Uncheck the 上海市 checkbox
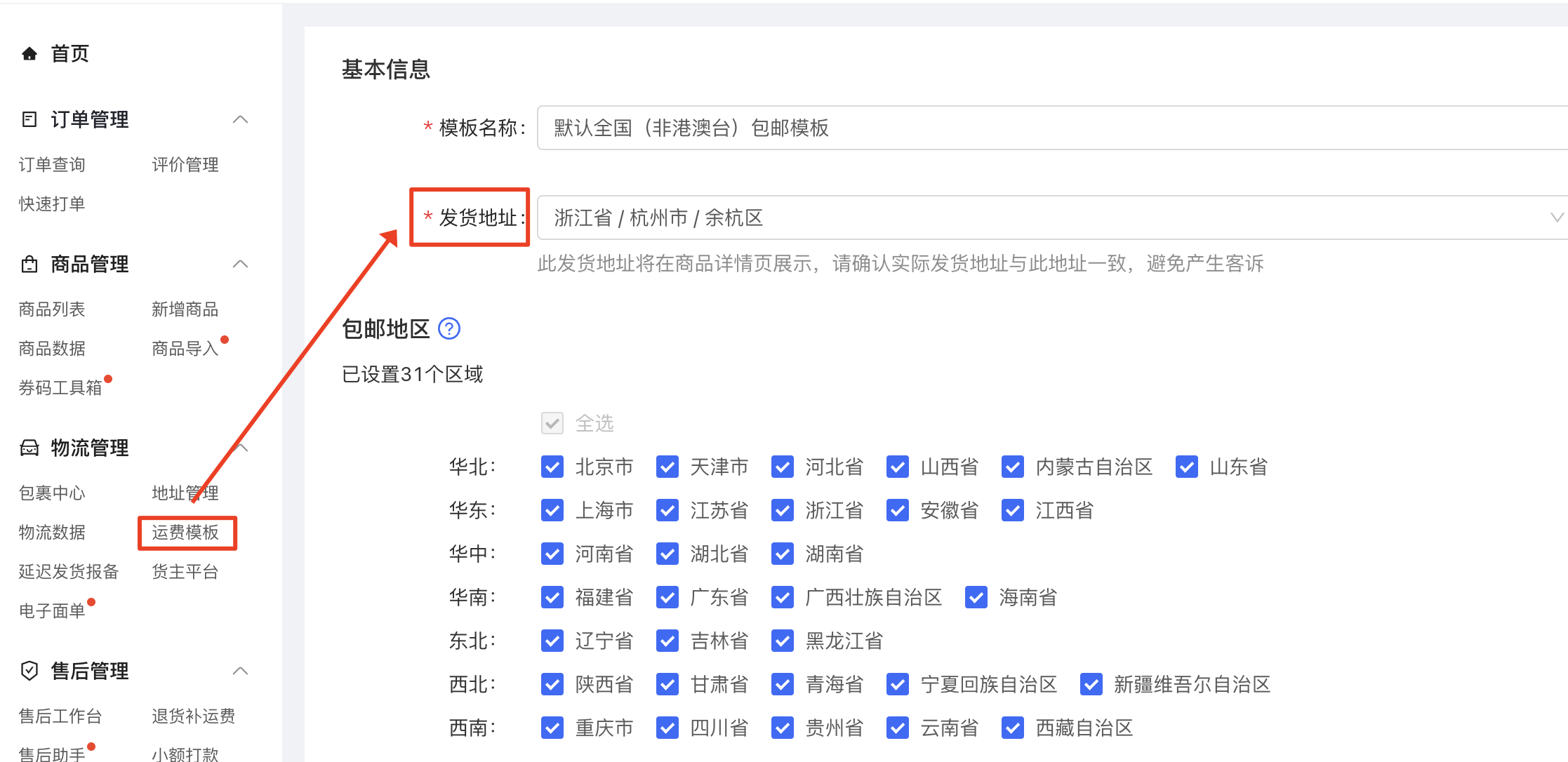This screenshot has width=1568, height=762. click(552, 510)
